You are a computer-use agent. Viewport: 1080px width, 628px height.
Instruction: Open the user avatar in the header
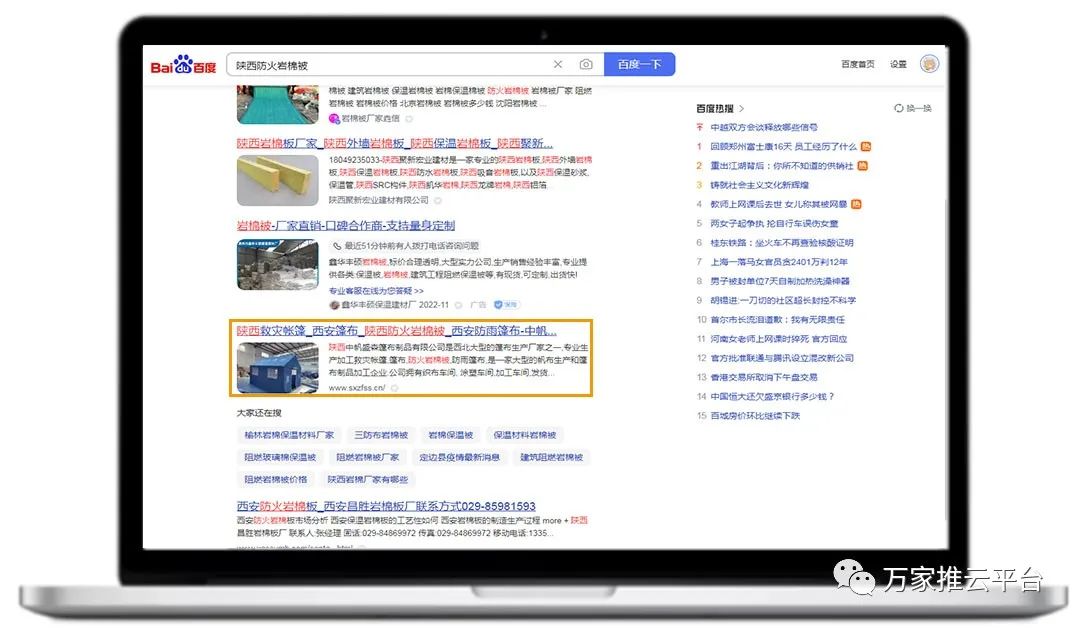929,64
